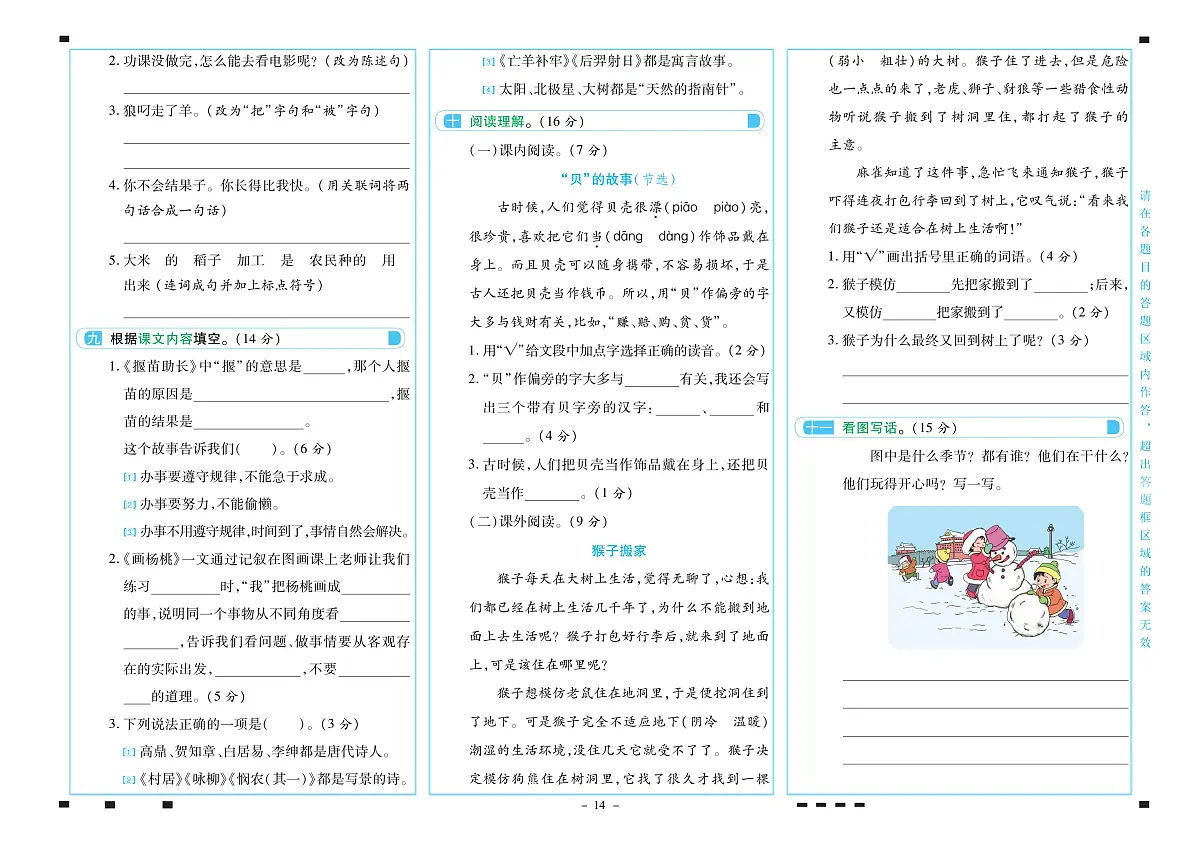Click the blue square icon ending the 阅读理解 header
Image resolution: width=1200 pixels, height=856 pixels.
pyautogui.click(x=756, y=121)
